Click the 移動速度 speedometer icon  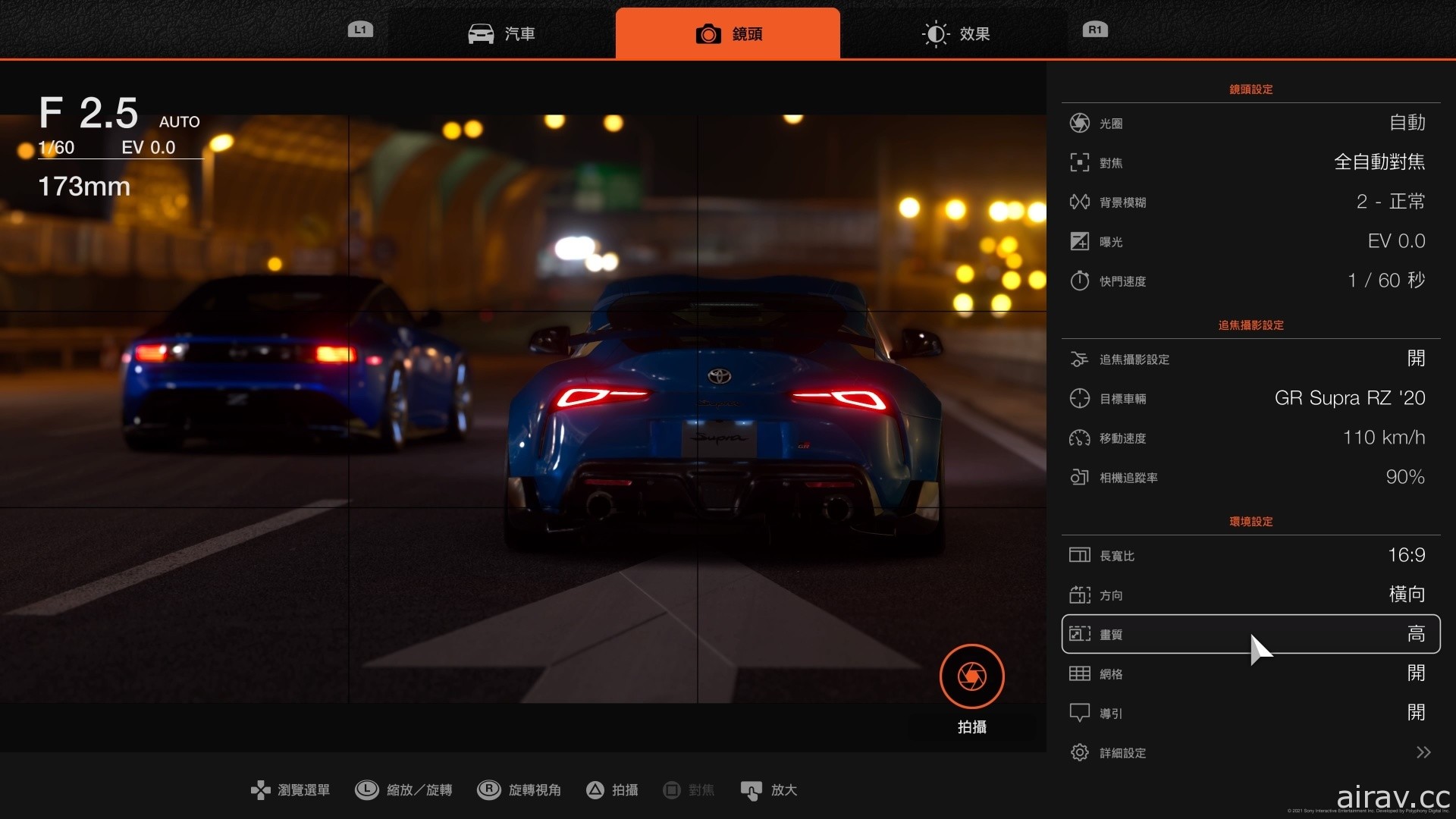click(x=1080, y=438)
